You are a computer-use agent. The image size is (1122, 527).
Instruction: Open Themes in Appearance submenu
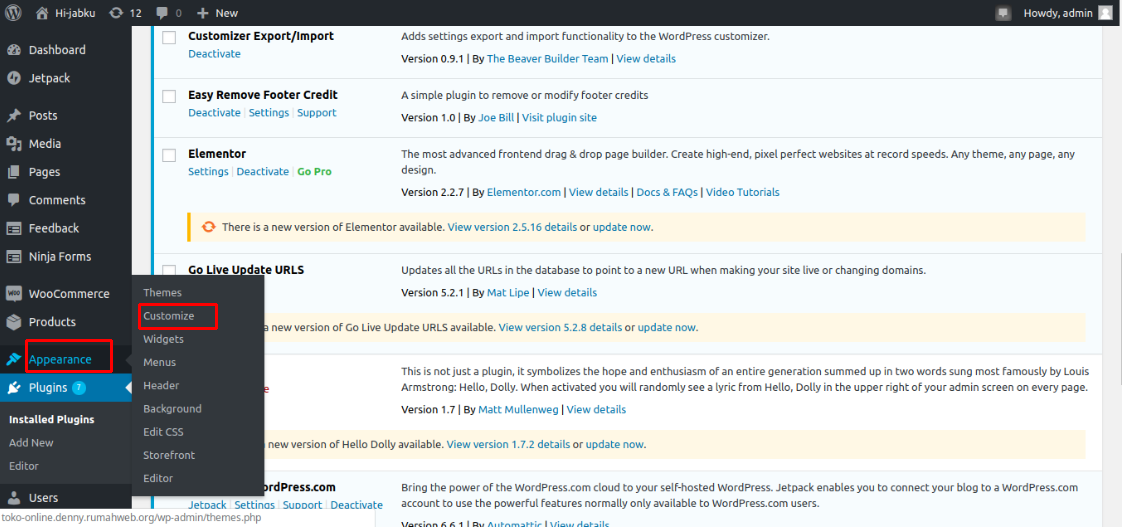coord(162,292)
